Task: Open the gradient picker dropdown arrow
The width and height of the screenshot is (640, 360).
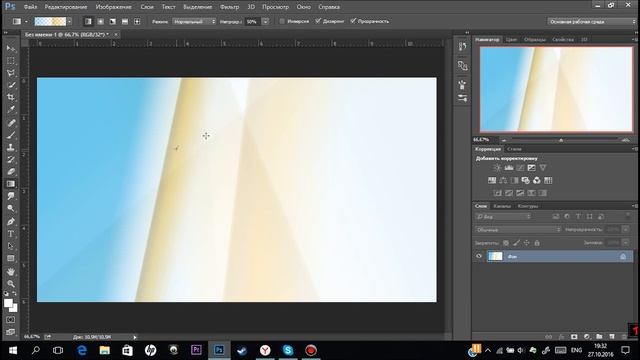Action: click(70, 21)
